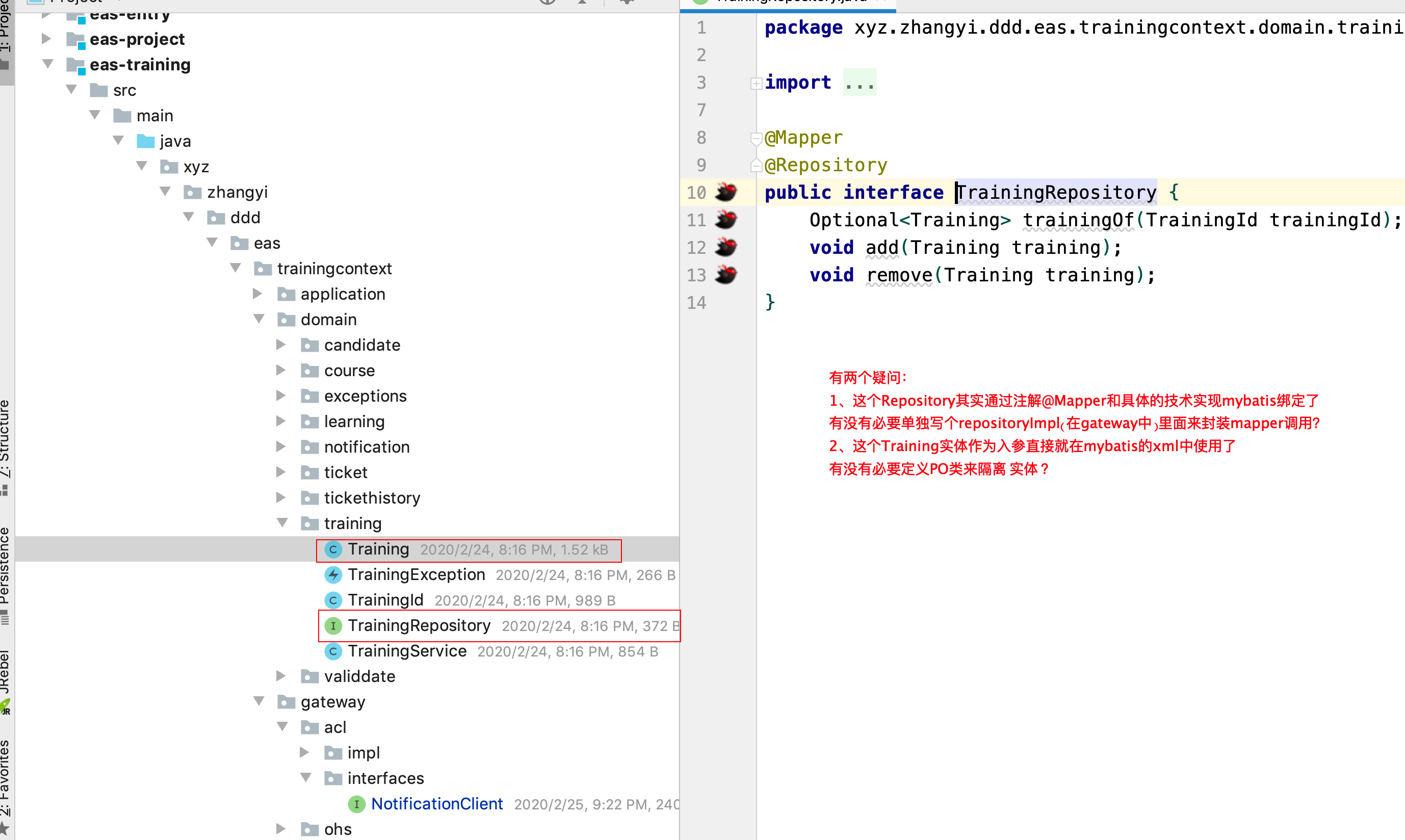Image resolution: width=1405 pixels, height=840 pixels.
Task: Open the TrainingService class
Action: pos(406,651)
